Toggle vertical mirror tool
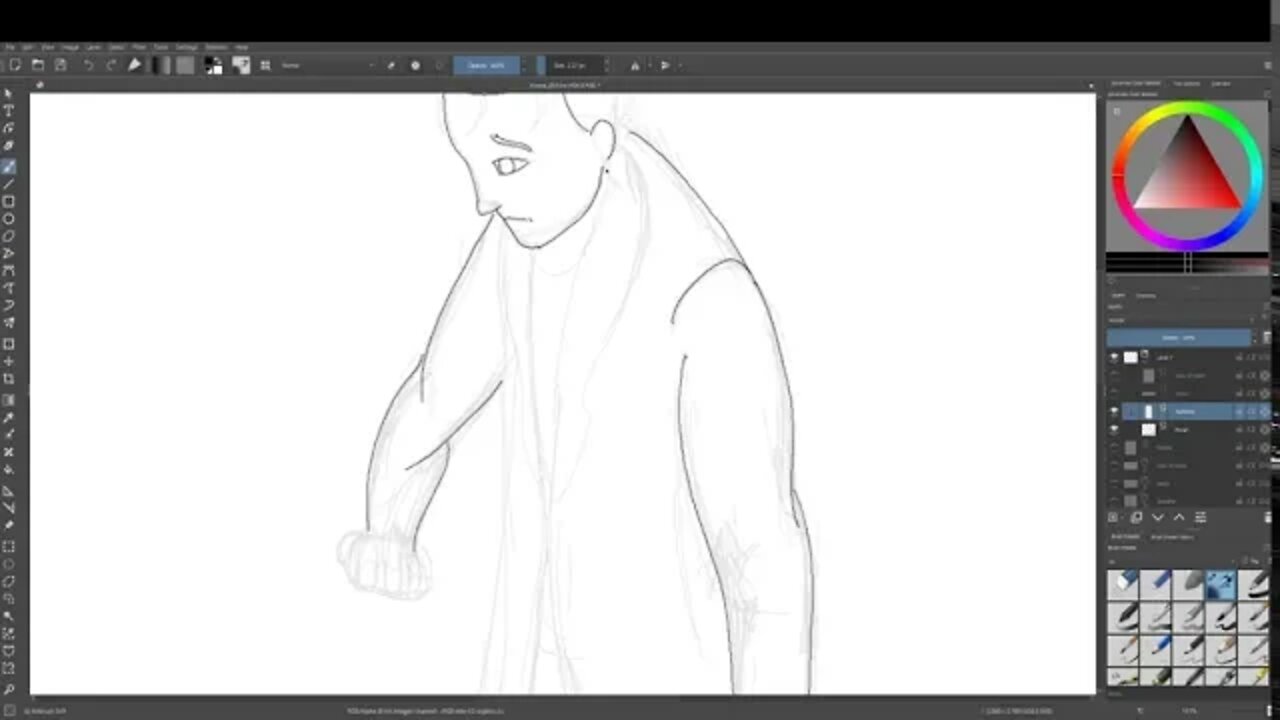 (x=665, y=65)
